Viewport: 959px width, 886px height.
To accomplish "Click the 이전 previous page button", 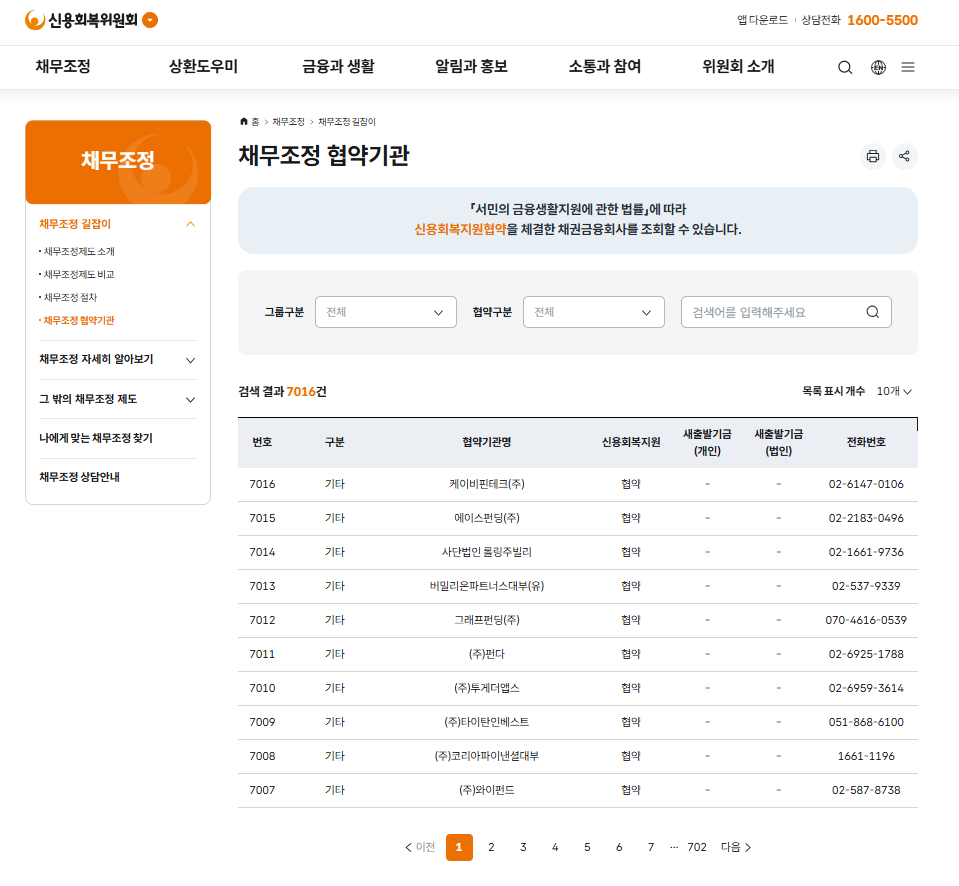I will coord(420,847).
